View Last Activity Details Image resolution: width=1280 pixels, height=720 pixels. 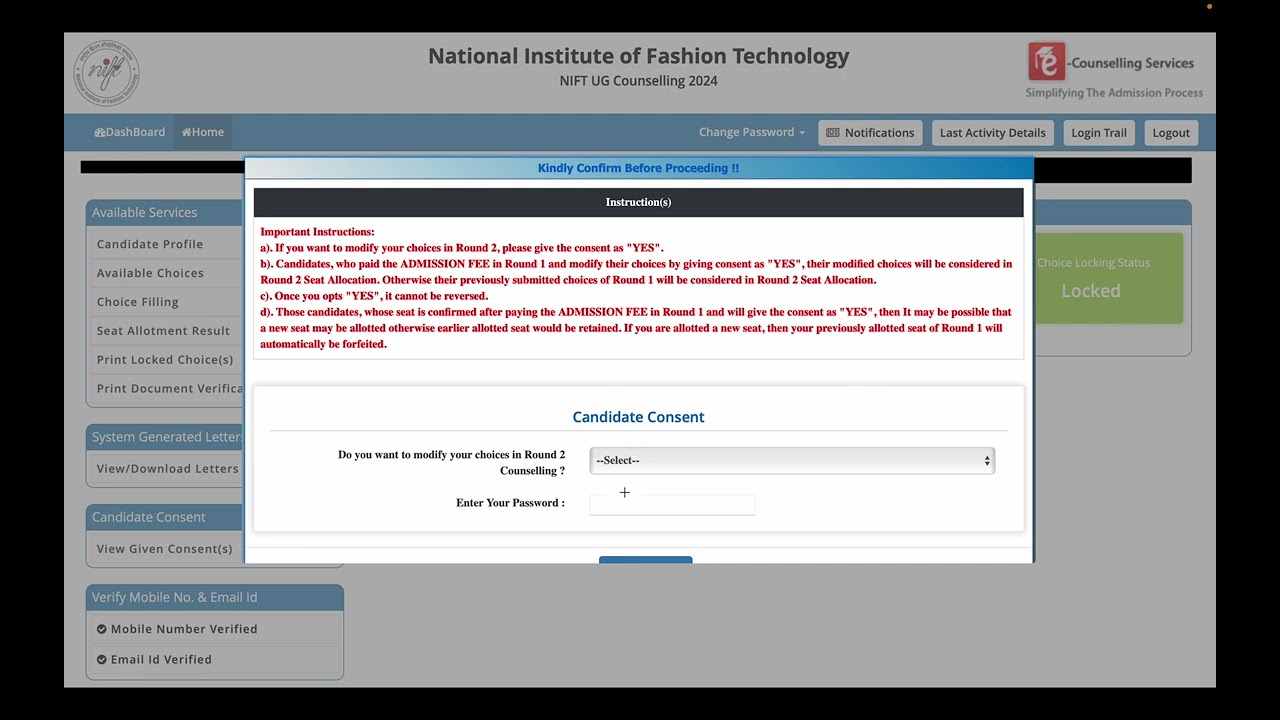click(992, 133)
